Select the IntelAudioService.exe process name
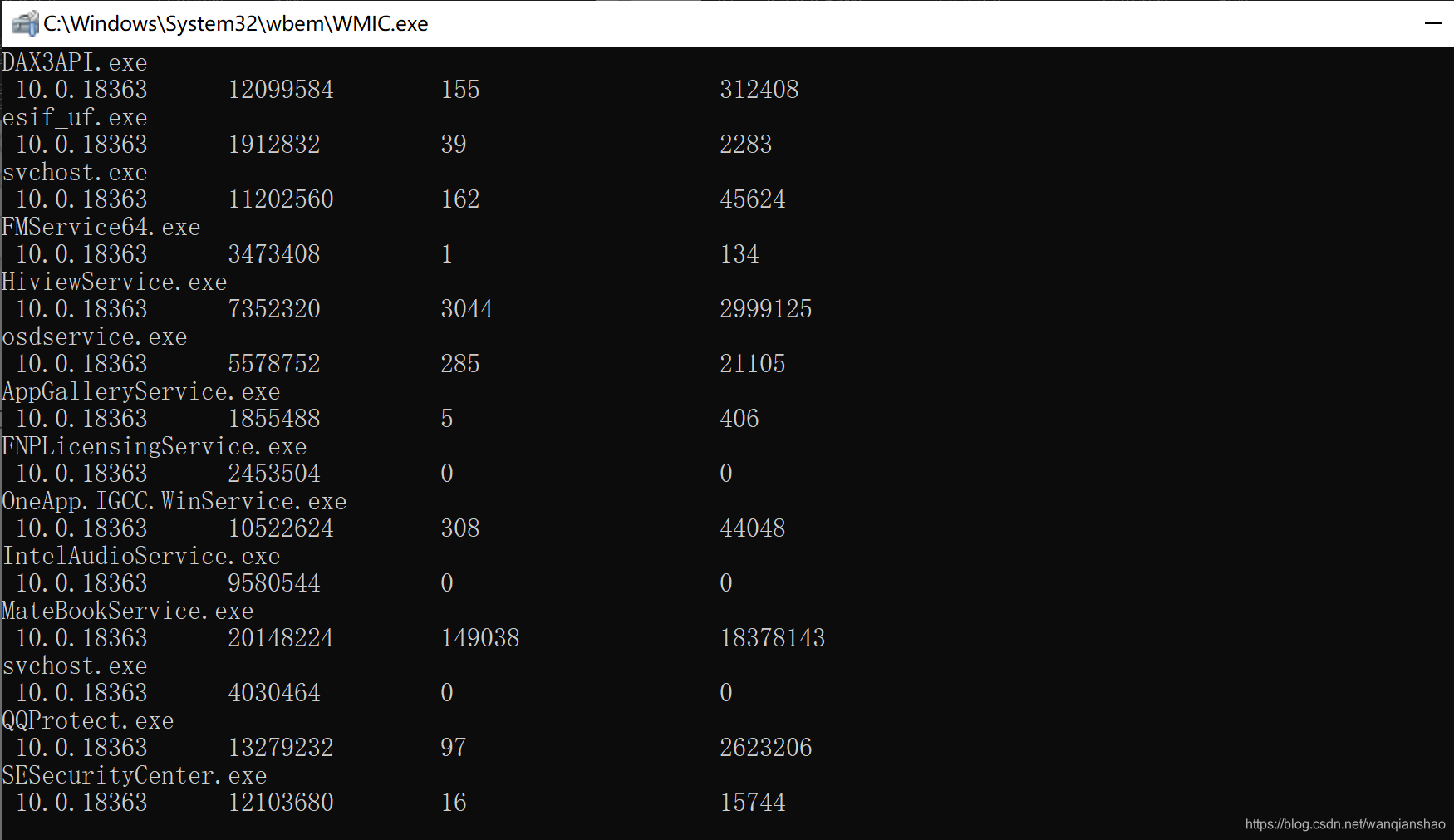This screenshot has height=840, width=1454. point(141,556)
